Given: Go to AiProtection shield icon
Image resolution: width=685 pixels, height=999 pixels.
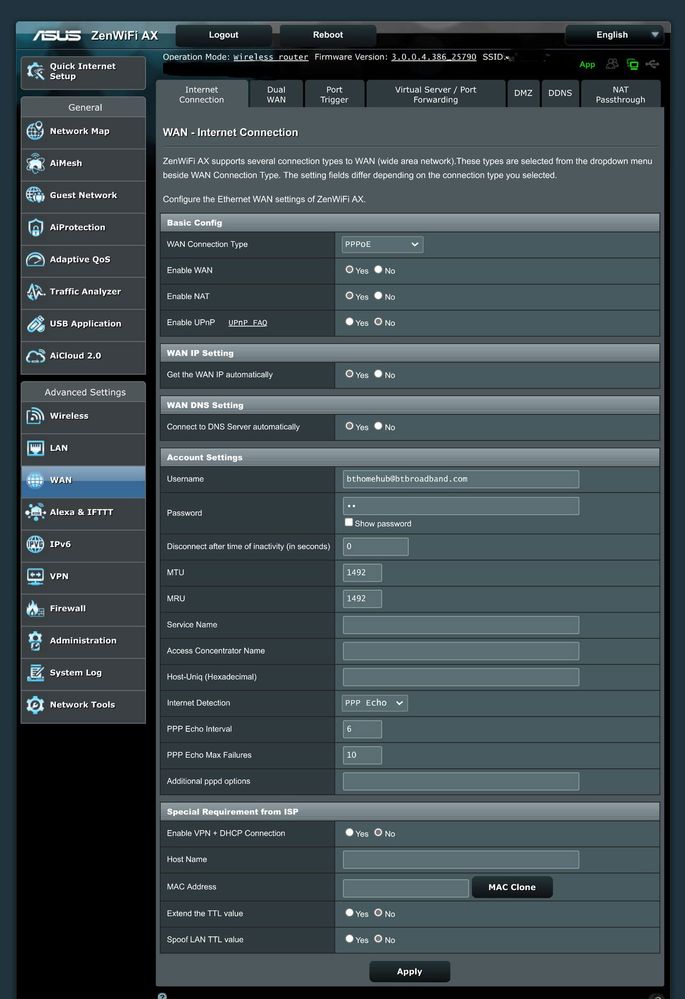Looking at the screenshot, I should tap(35, 227).
